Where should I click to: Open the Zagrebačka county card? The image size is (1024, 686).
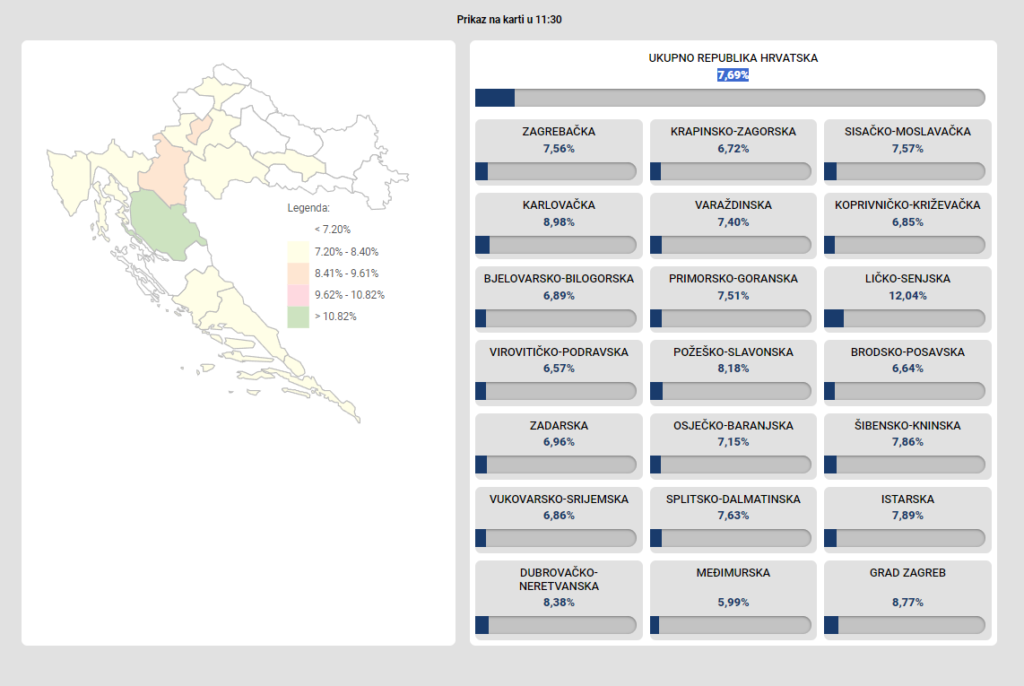(558, 151)
